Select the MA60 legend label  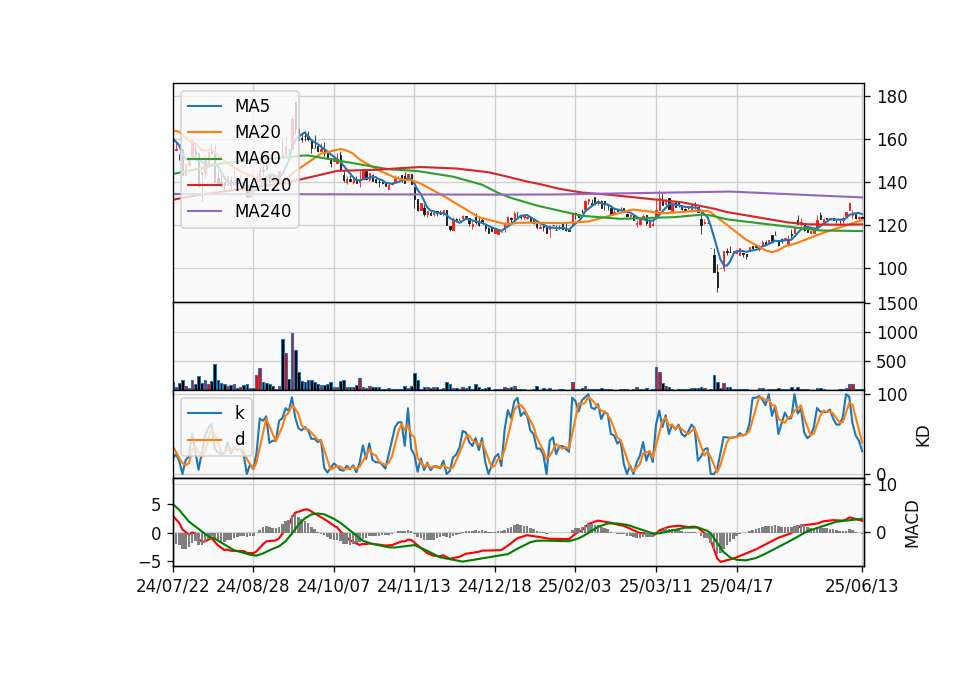point(257,158)
